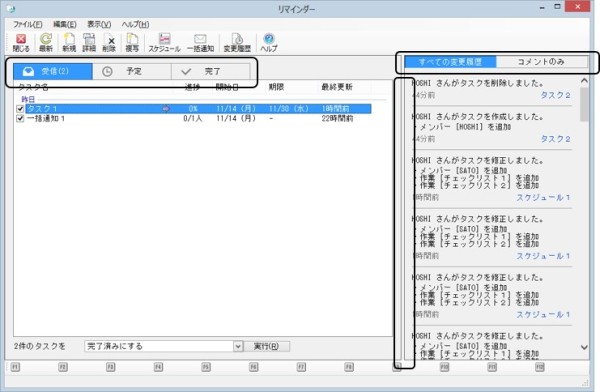The image size is (600, 392).
Task: Open the 表示(V) menu
Action: click(99, 24)
